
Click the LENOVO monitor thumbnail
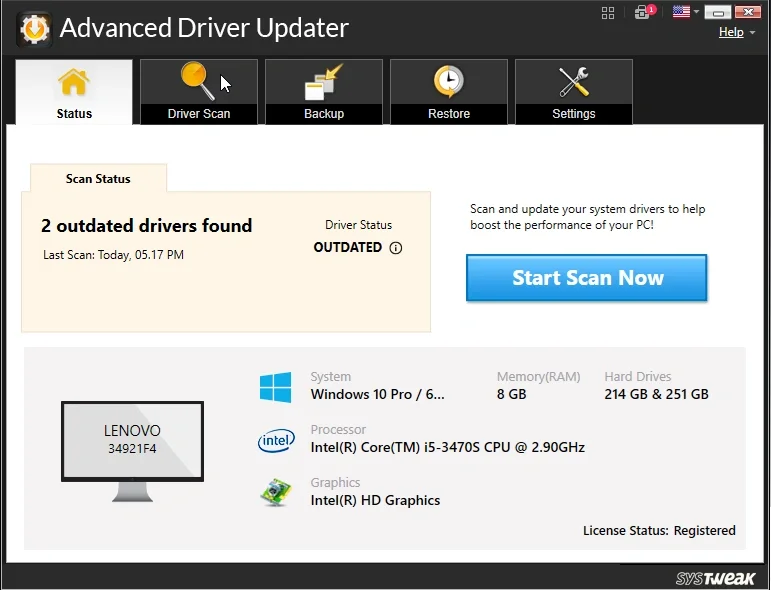132,451
